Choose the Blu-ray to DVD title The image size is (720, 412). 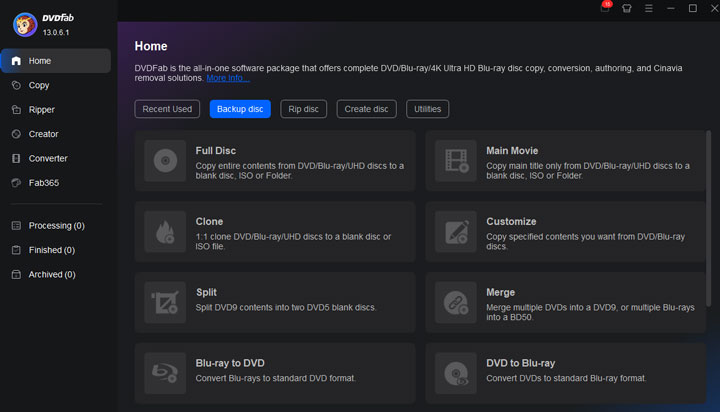230,362
